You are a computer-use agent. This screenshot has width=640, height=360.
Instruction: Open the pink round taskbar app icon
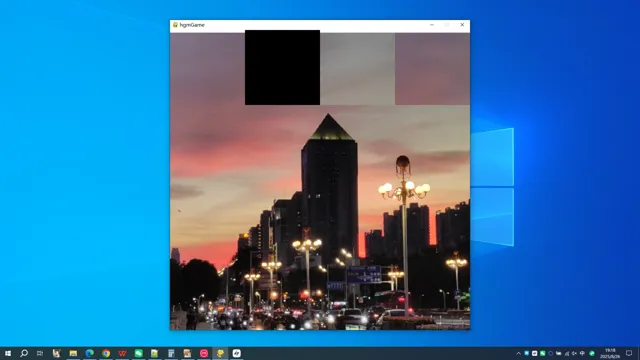tap(204, 353)
